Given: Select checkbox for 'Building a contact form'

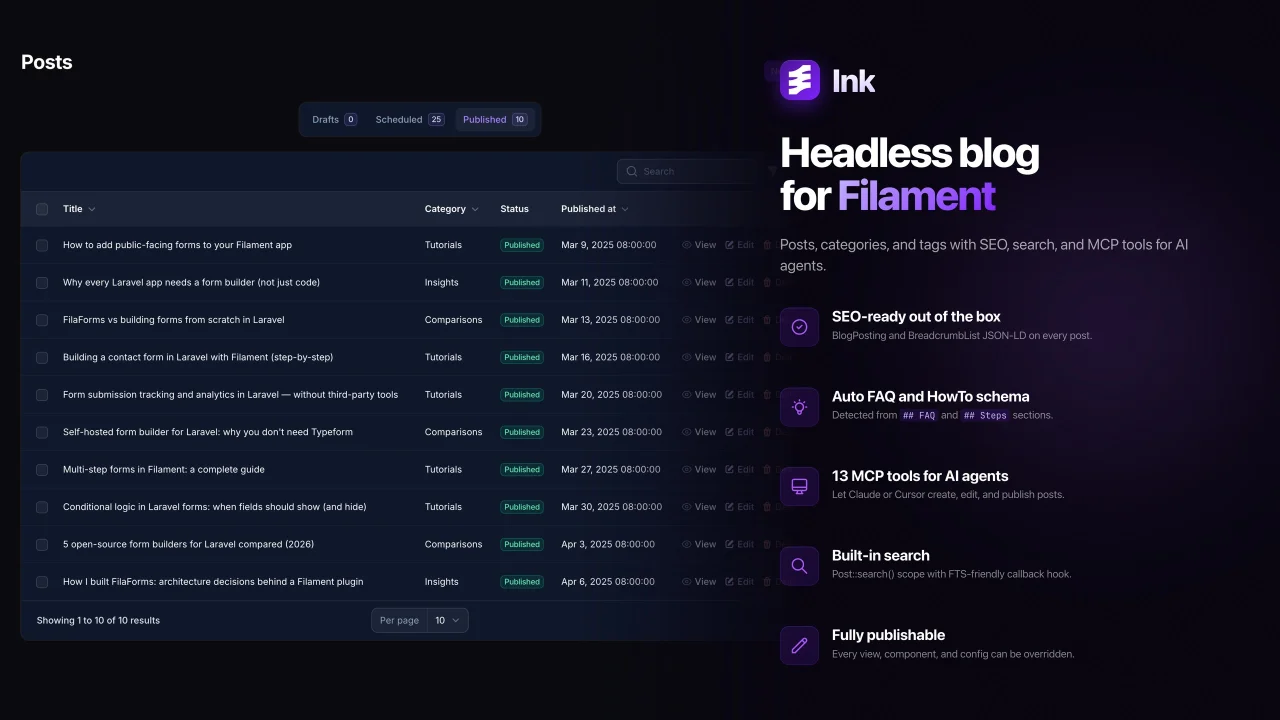Looking at the screenshot, I should (x=42, y=358).
